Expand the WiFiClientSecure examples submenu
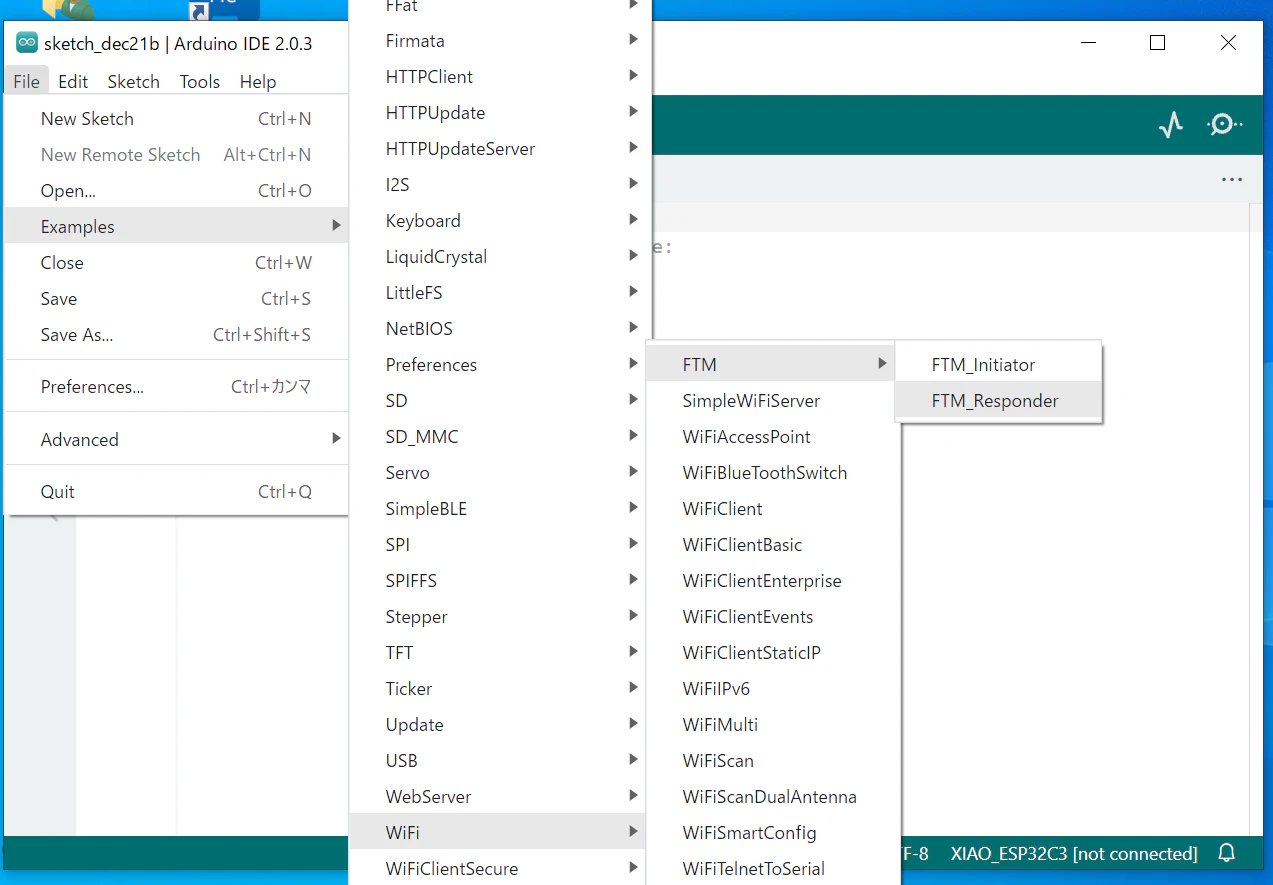Screen dimensions: 1273x885 pyautogui.click(x=500, y=869)
